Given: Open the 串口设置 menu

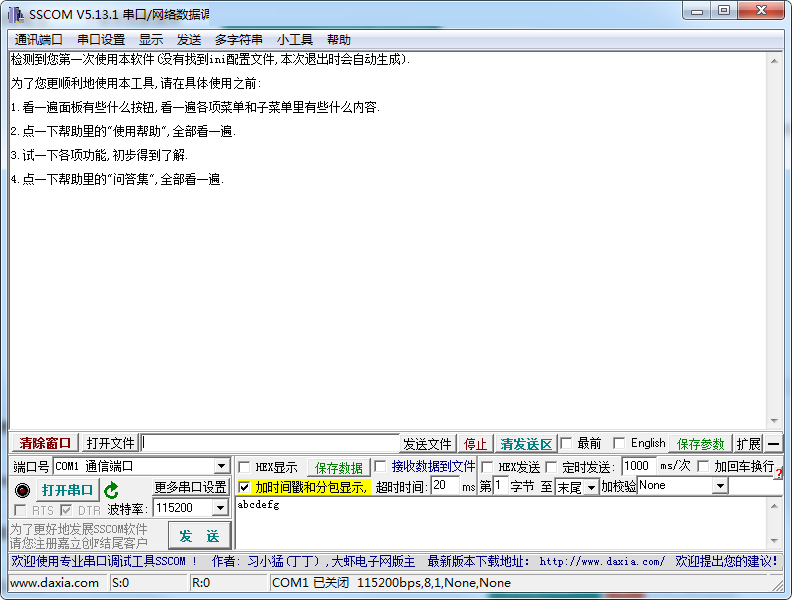Looking at the screenshot, I should pos(101,40).
